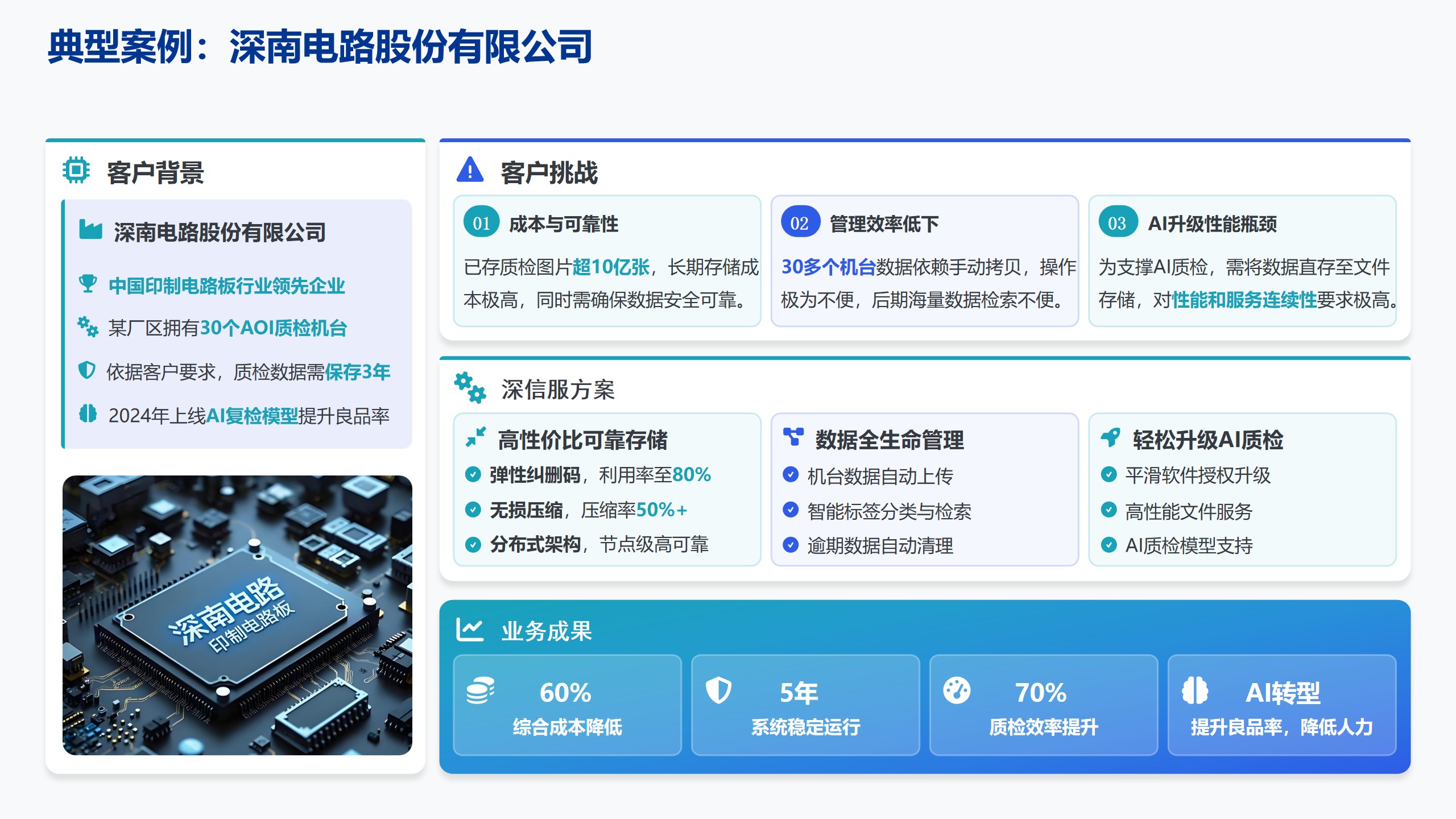Click the 50%+ compression value
This screenshot has width=1456, height=819.
pos(662,510)
